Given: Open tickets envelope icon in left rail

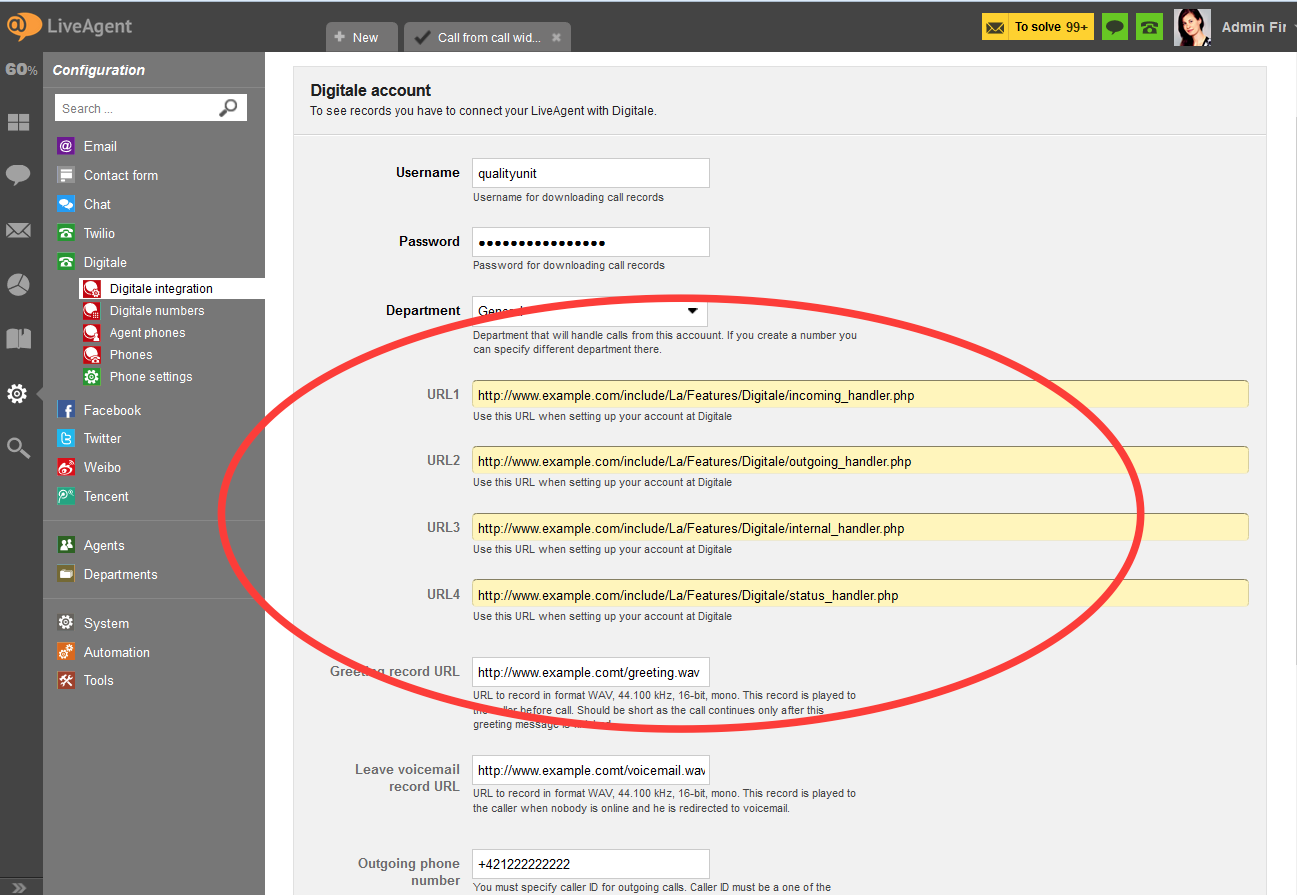Looking at the screenshot, I should click(18, 231).
